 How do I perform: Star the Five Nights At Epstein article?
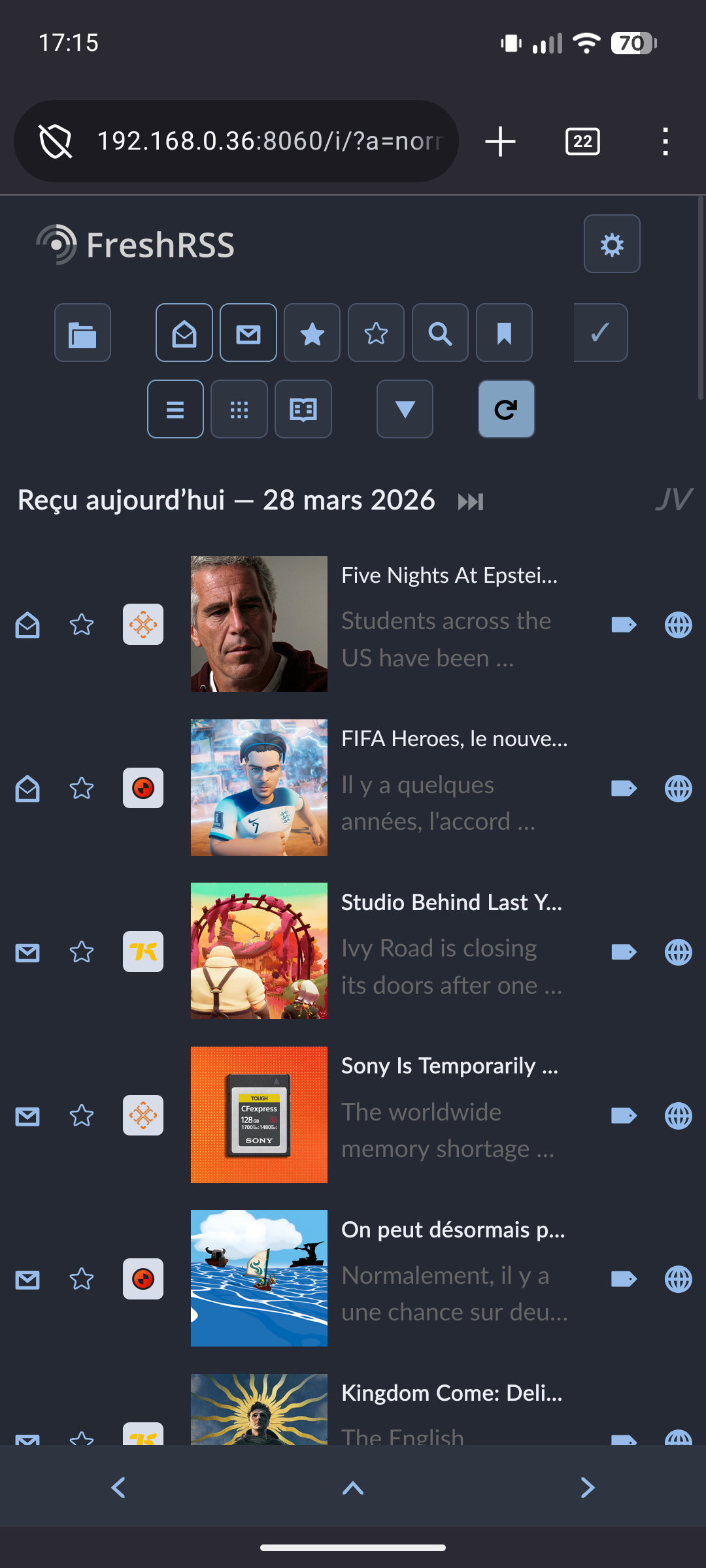[x=82, y=625]
